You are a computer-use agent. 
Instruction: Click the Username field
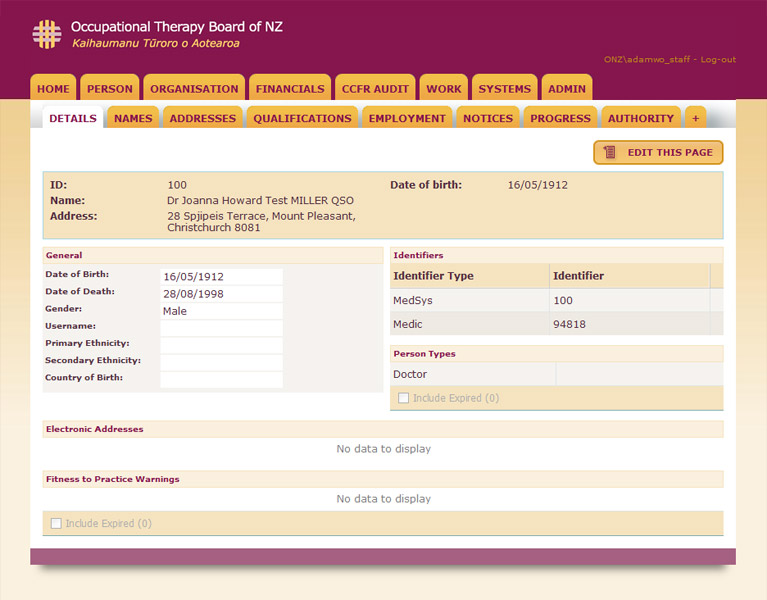(221, 328)
